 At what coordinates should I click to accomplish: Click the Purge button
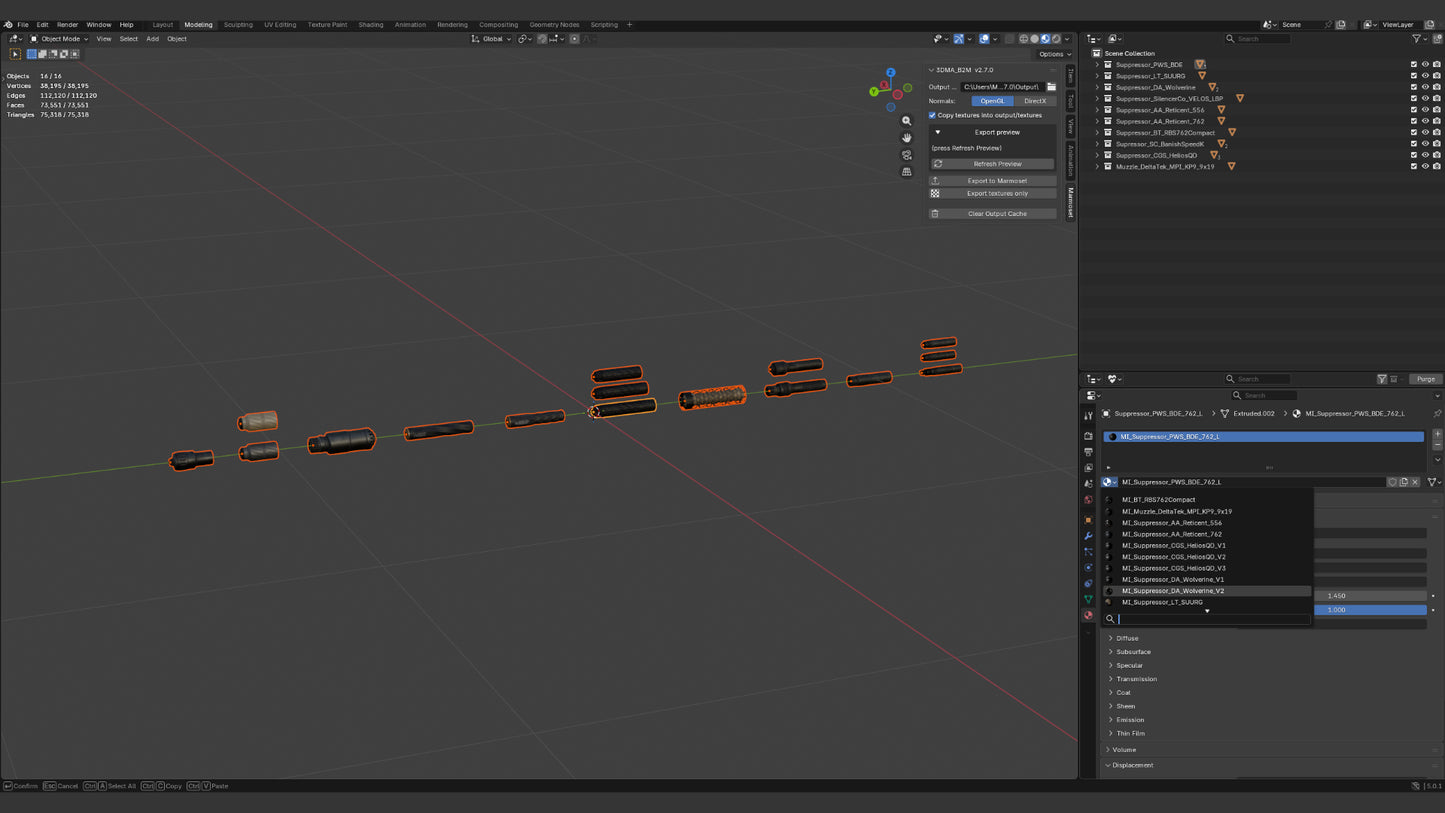(1426, 379)
